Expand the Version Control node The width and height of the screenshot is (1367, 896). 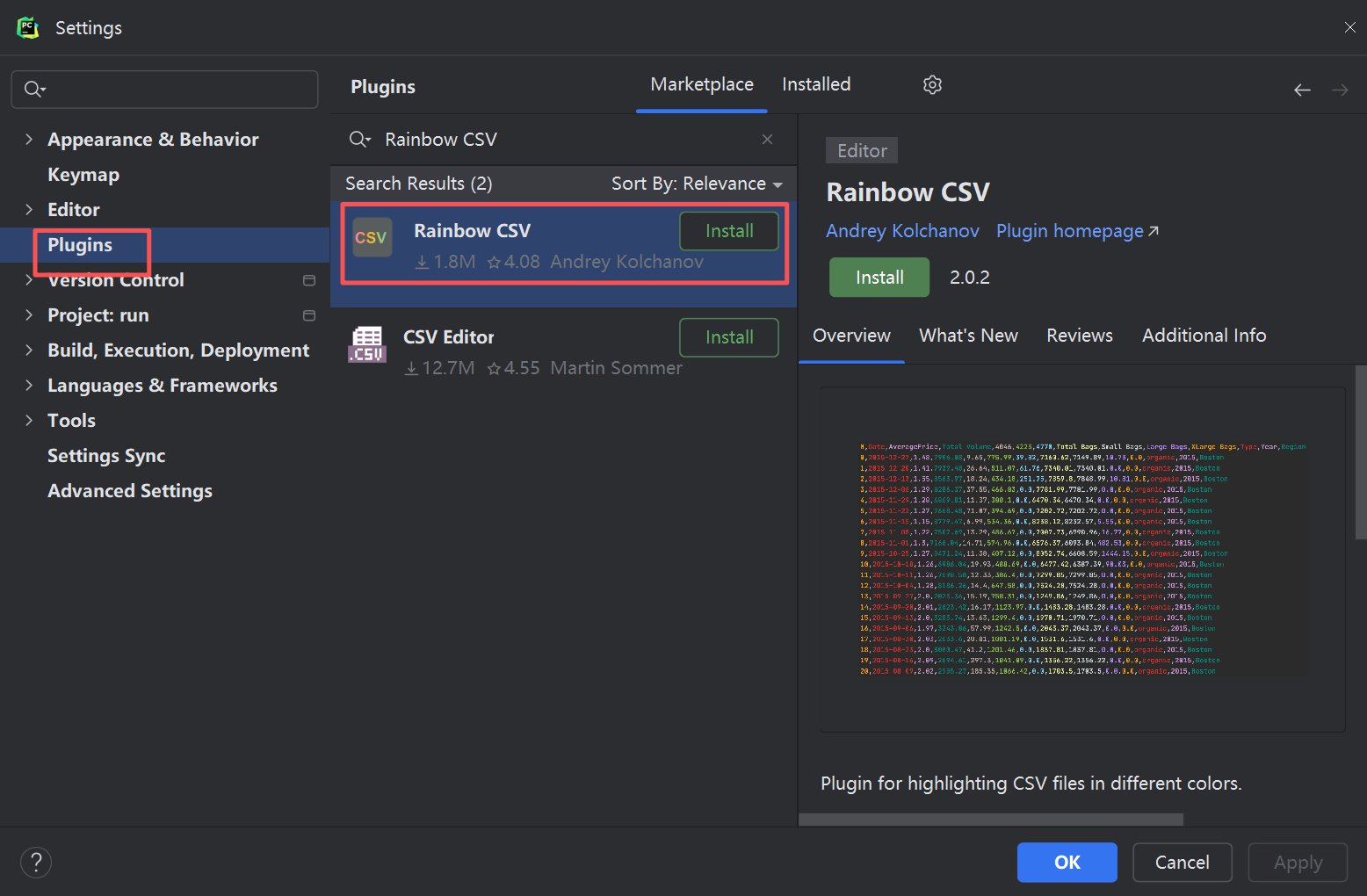(29, 279)
